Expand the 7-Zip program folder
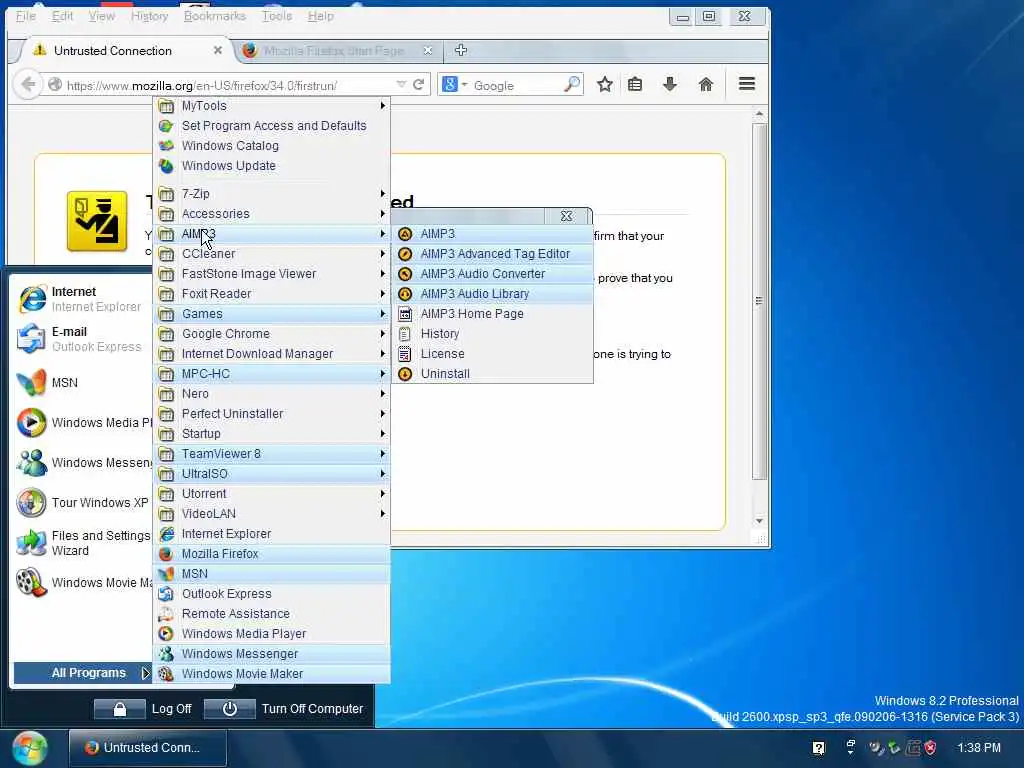Viewport: 1024px width, 768px height. pyautogui.click(x=272, y=194)
